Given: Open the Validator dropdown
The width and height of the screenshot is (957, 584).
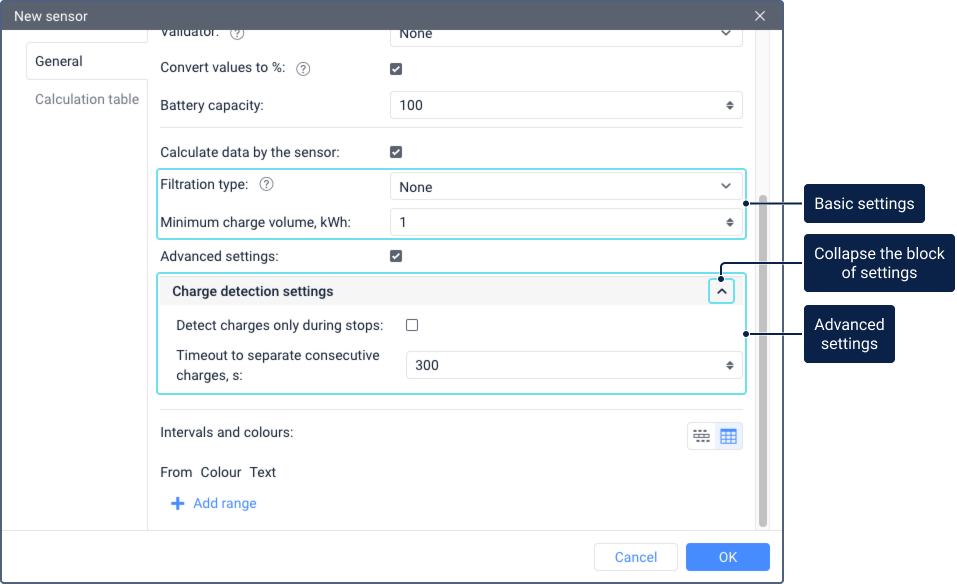Looking at the screenshot, I should point(565,35).
